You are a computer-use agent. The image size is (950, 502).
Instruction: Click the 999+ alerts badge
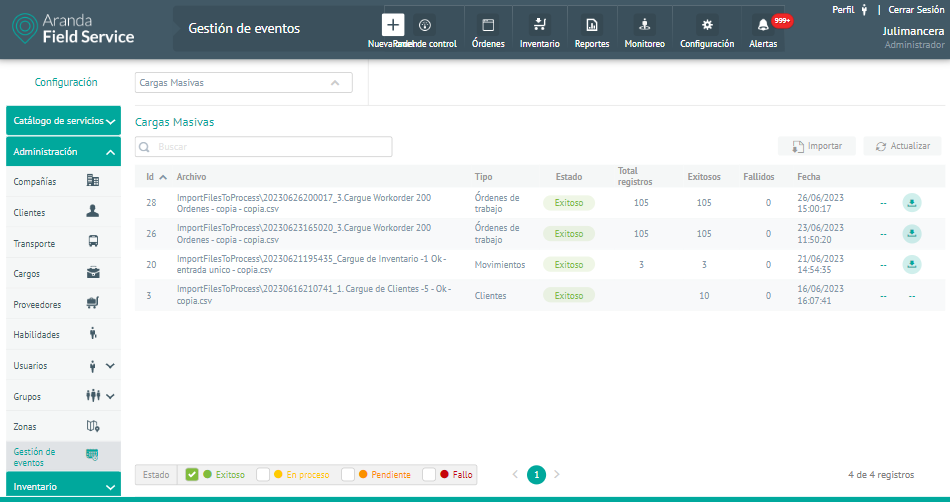(782, 21)
